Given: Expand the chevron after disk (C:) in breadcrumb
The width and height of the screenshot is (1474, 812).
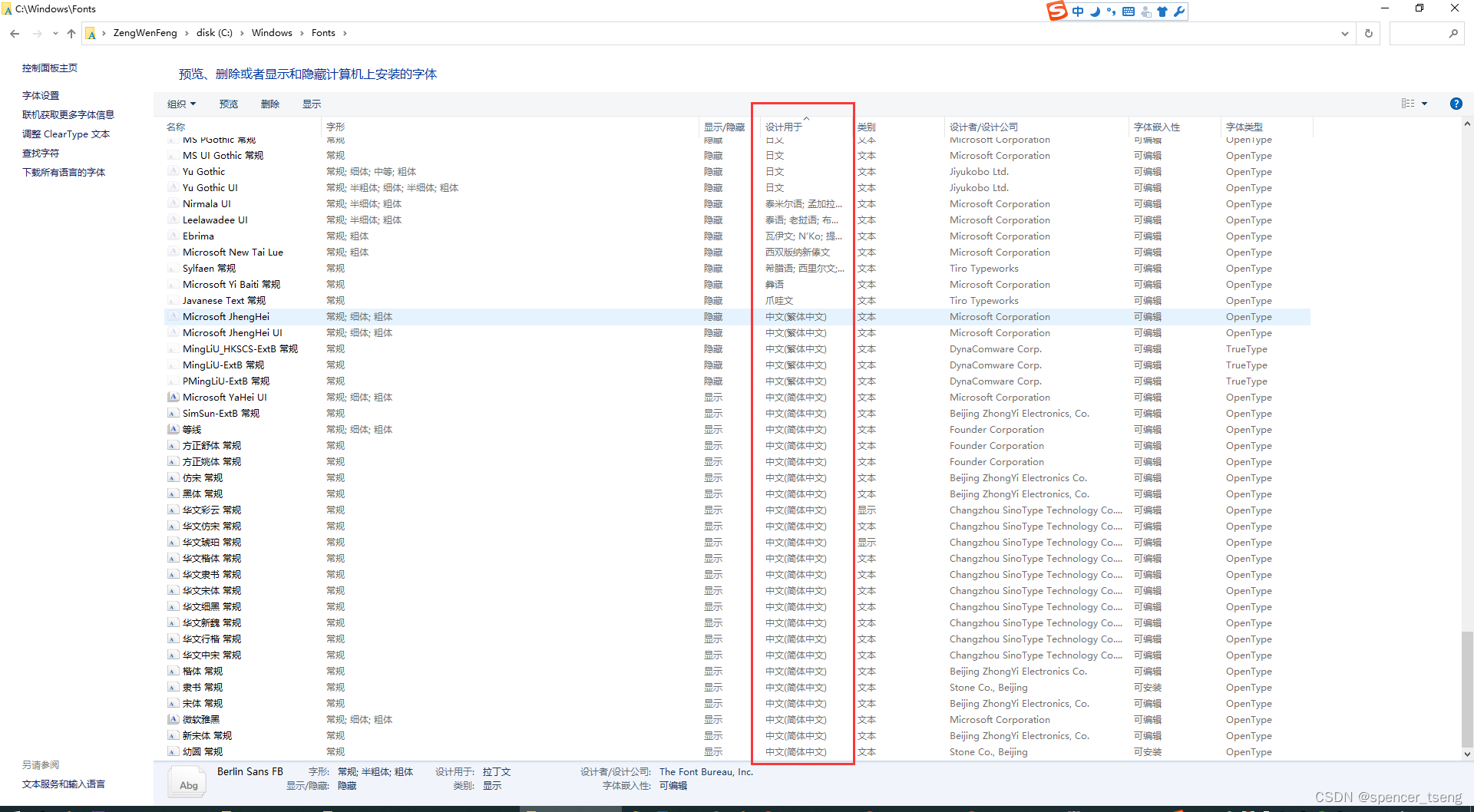Looking at the screenshot, I should [242, 33].
